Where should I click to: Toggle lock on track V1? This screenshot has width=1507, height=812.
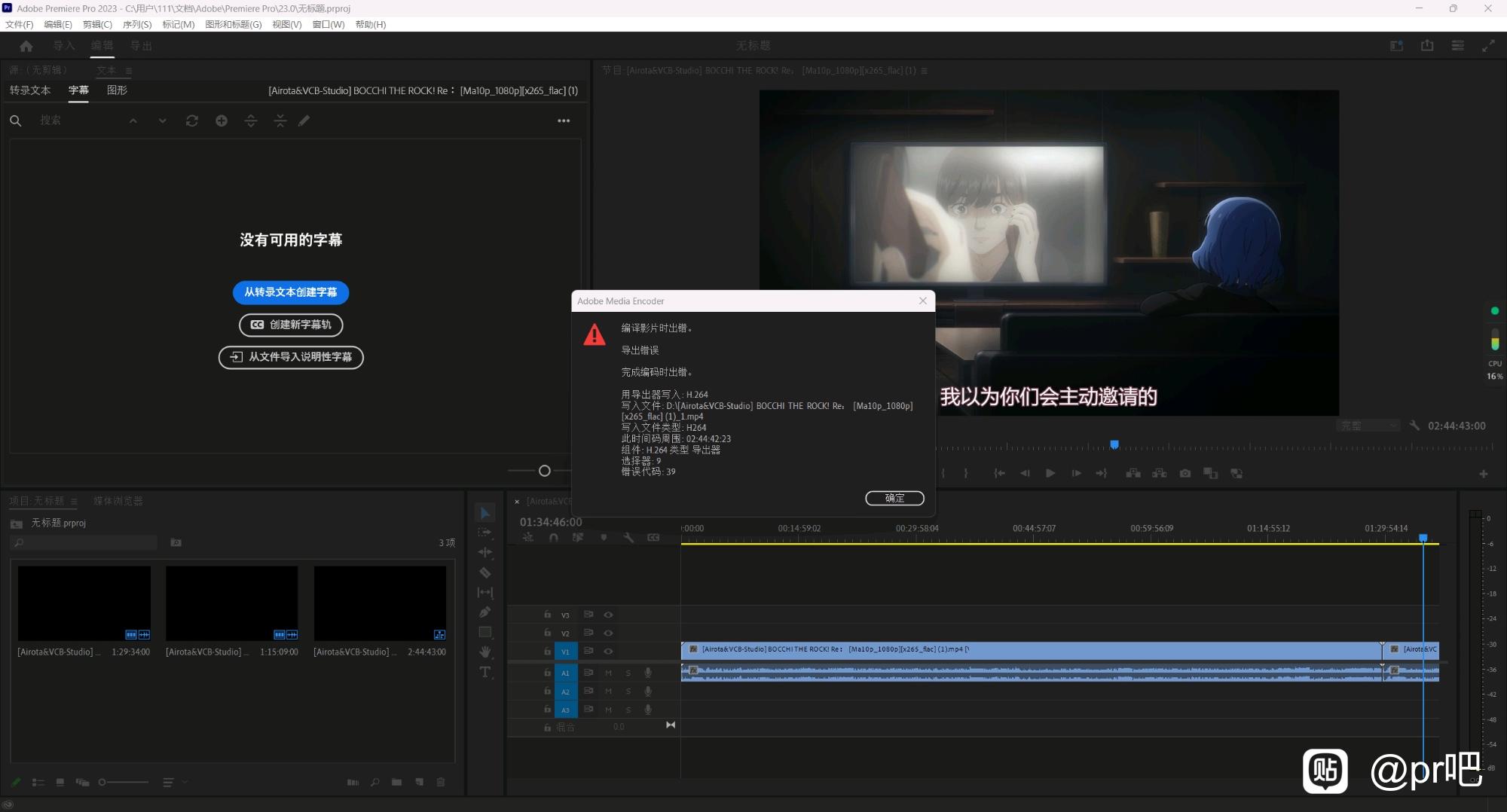pyautogui.click(x=548, y=651)
